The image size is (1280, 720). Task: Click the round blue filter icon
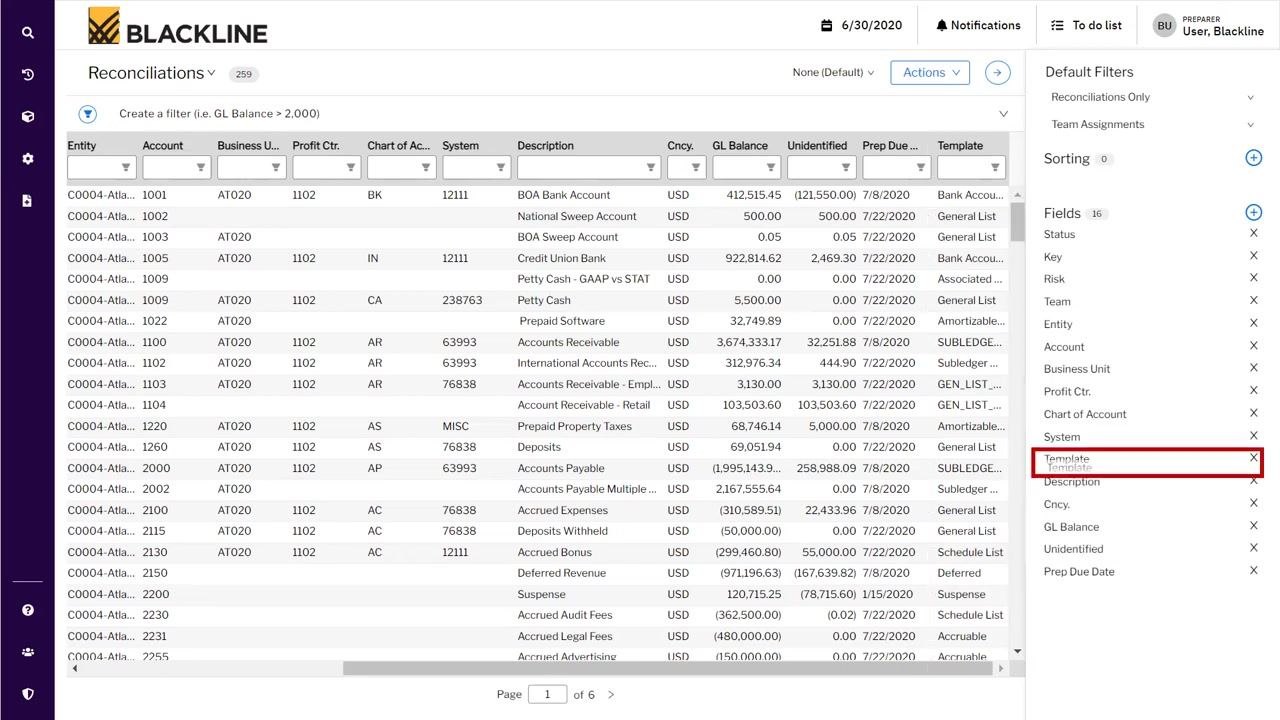tap(88, 113)
